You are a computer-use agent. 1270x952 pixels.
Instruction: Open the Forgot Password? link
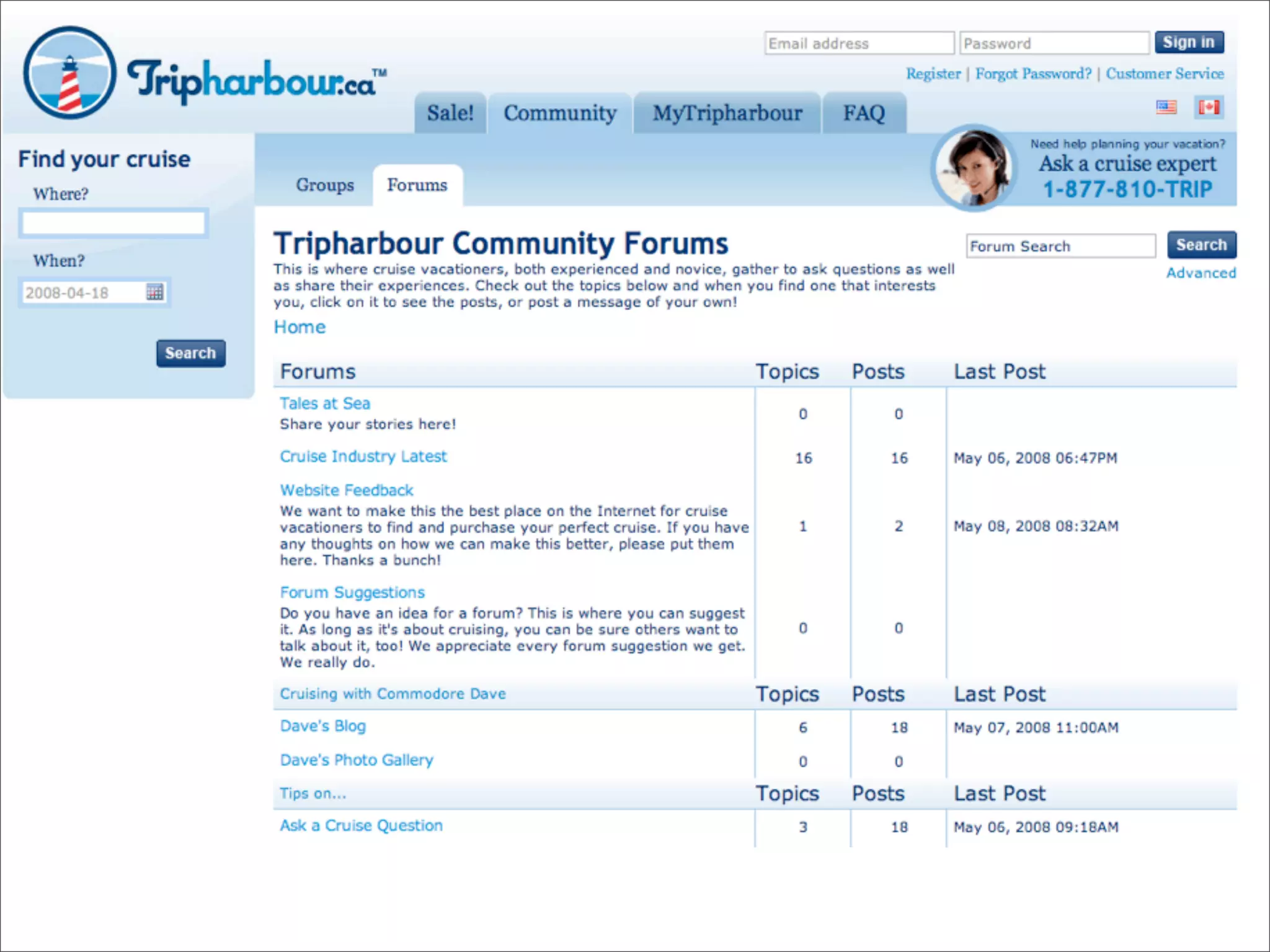(1033, 74)
